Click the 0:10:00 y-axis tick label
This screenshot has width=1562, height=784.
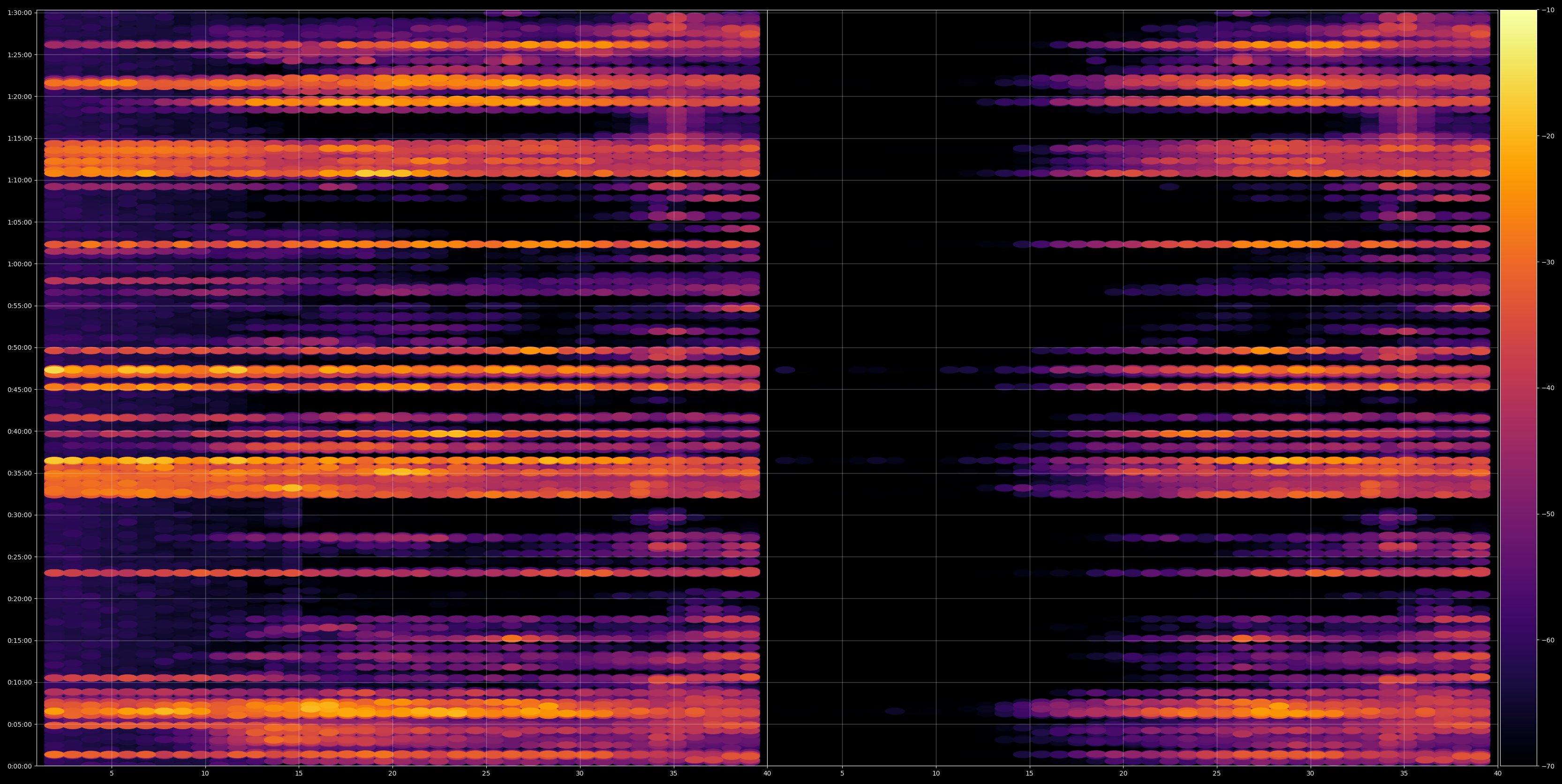coord(19,682)
